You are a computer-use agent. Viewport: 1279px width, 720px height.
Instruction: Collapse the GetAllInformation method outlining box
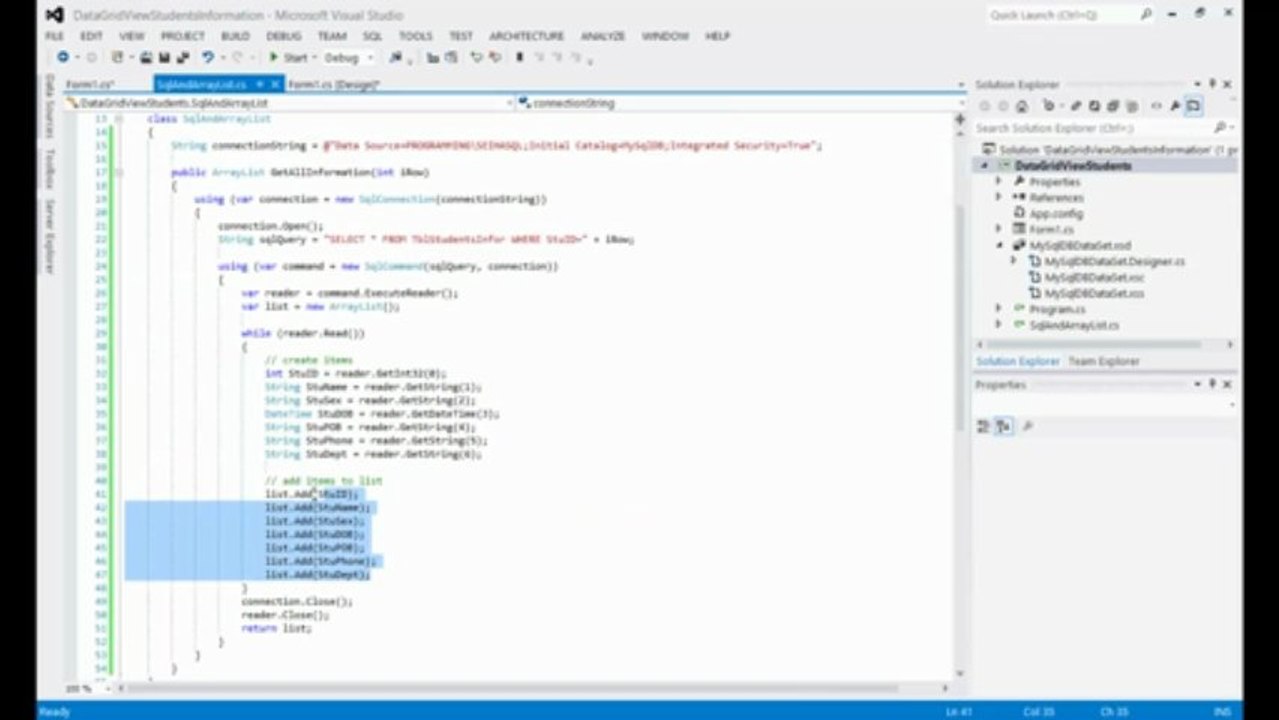click(118, 172)
